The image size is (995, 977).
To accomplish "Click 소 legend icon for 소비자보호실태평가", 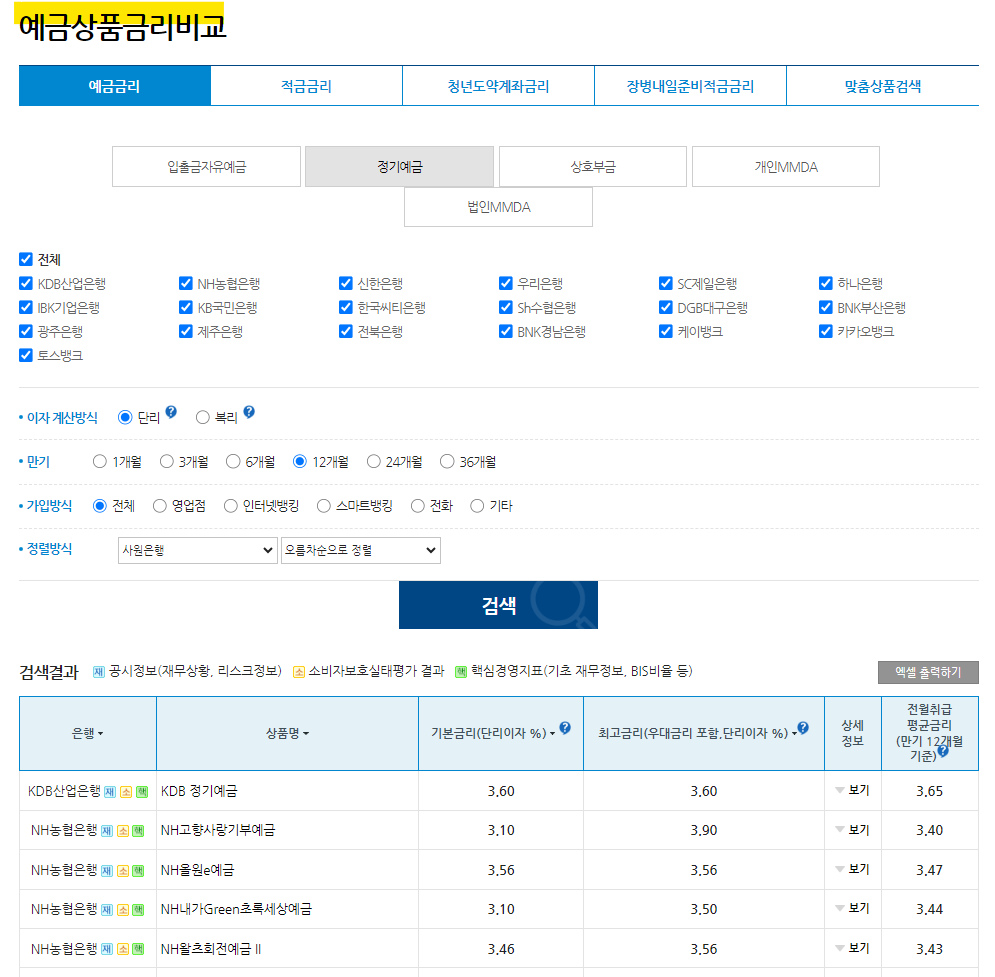I will point(298,672).
